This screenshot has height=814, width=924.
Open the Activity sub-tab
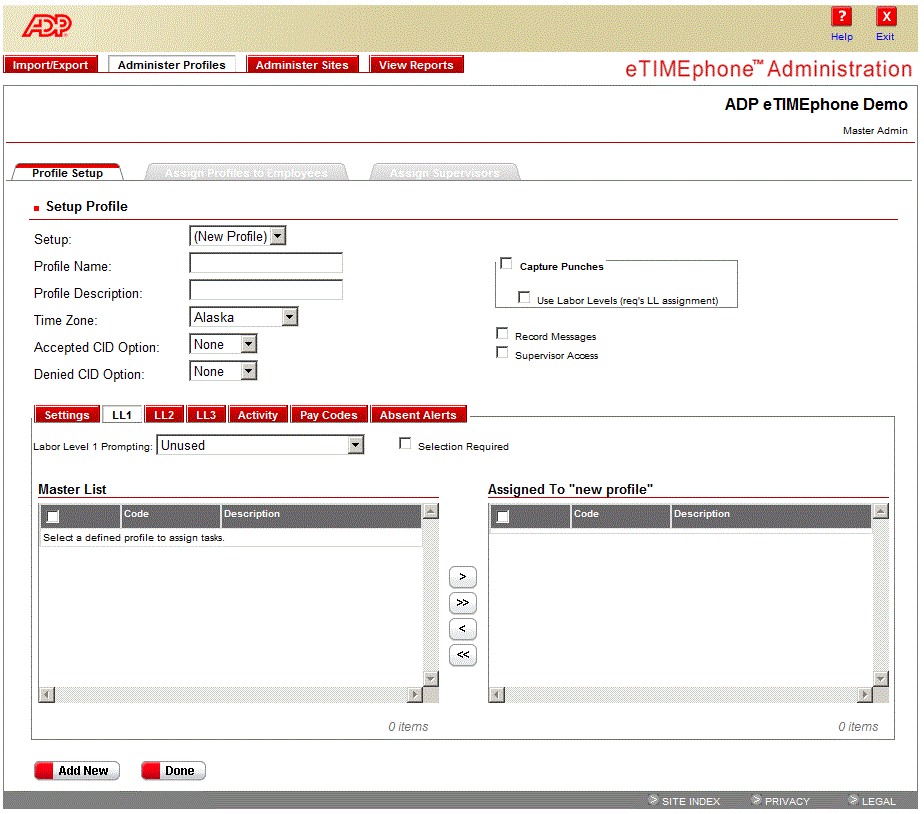click(x=258, y=415)
